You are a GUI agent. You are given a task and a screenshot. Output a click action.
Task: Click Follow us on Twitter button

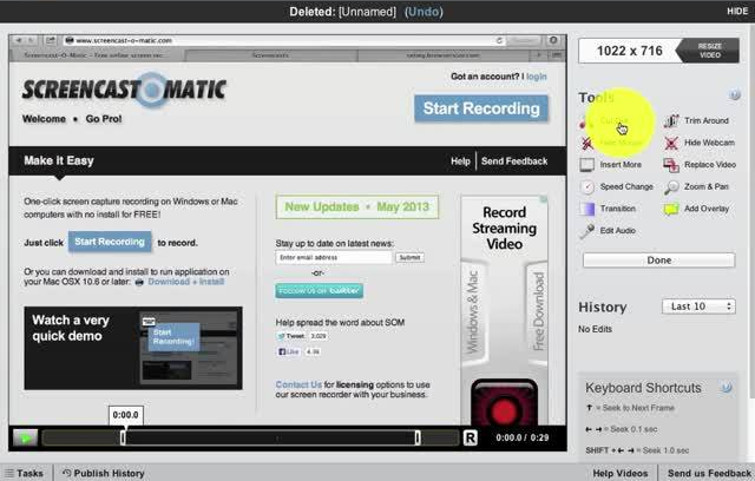pyautogui.click(x=319, y=291)
